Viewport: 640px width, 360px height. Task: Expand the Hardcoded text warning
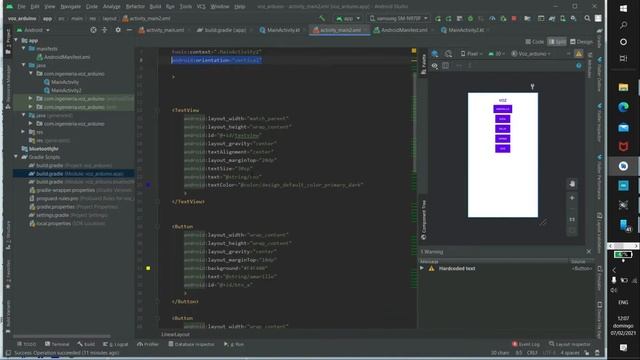pos(422,268)
